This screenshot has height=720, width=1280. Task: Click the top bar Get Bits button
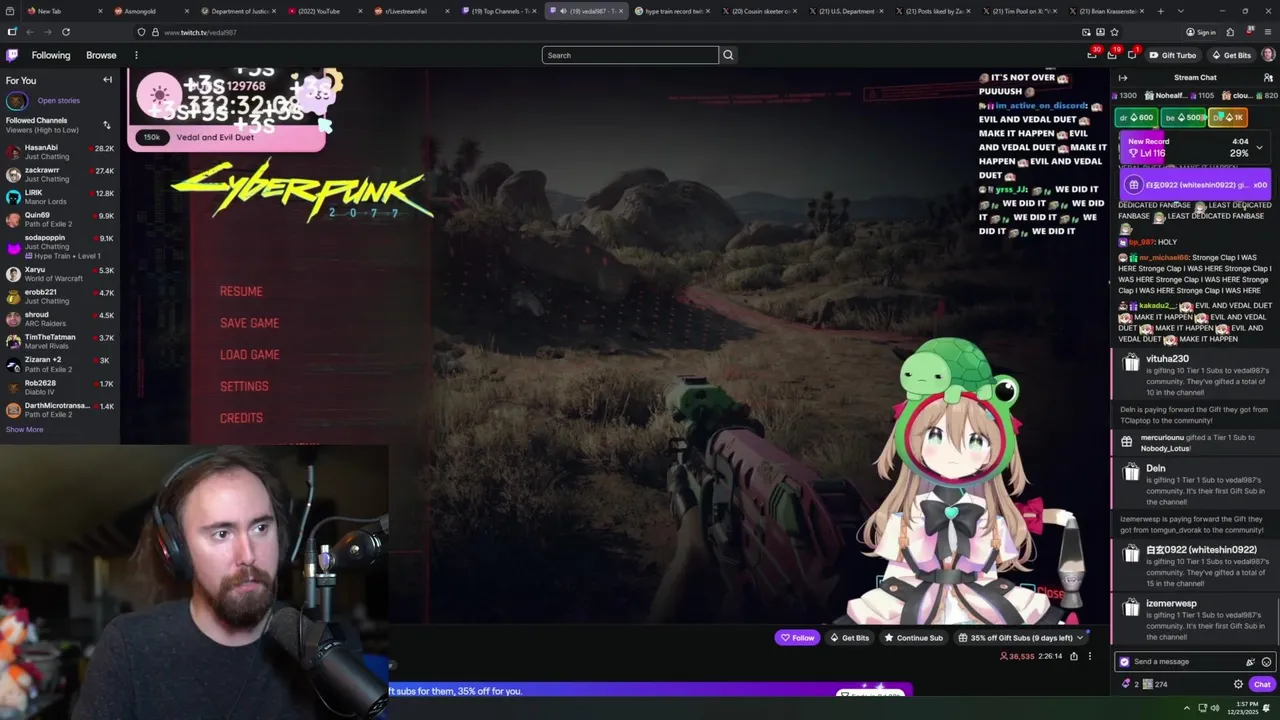[1232, 55]
